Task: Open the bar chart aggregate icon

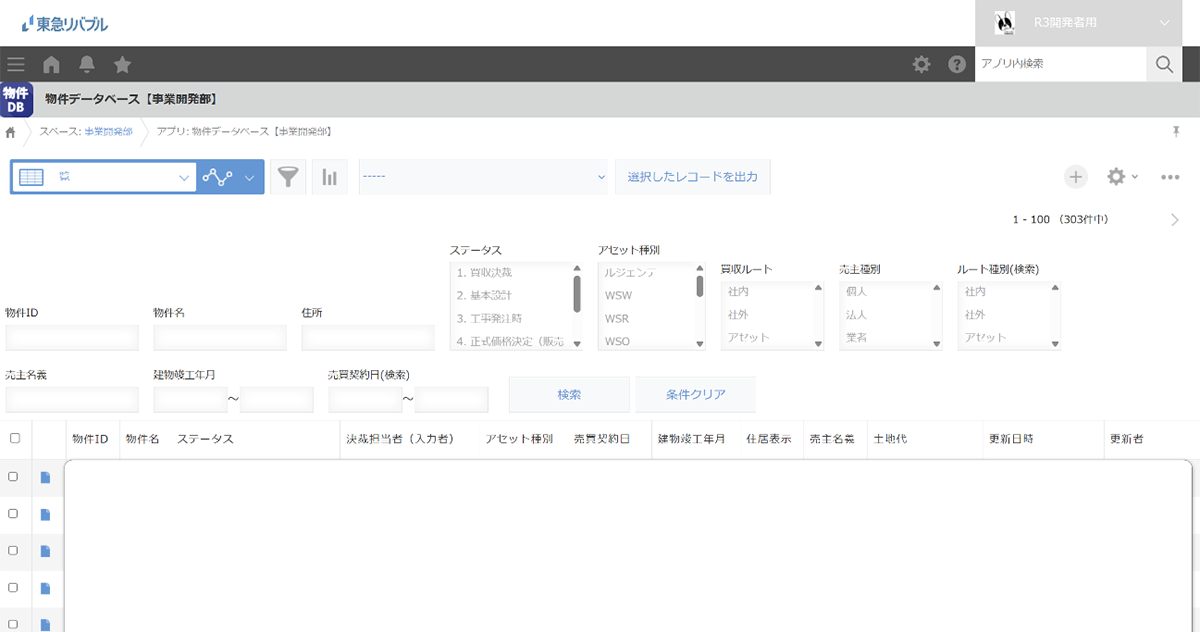Action: [329, 177]
